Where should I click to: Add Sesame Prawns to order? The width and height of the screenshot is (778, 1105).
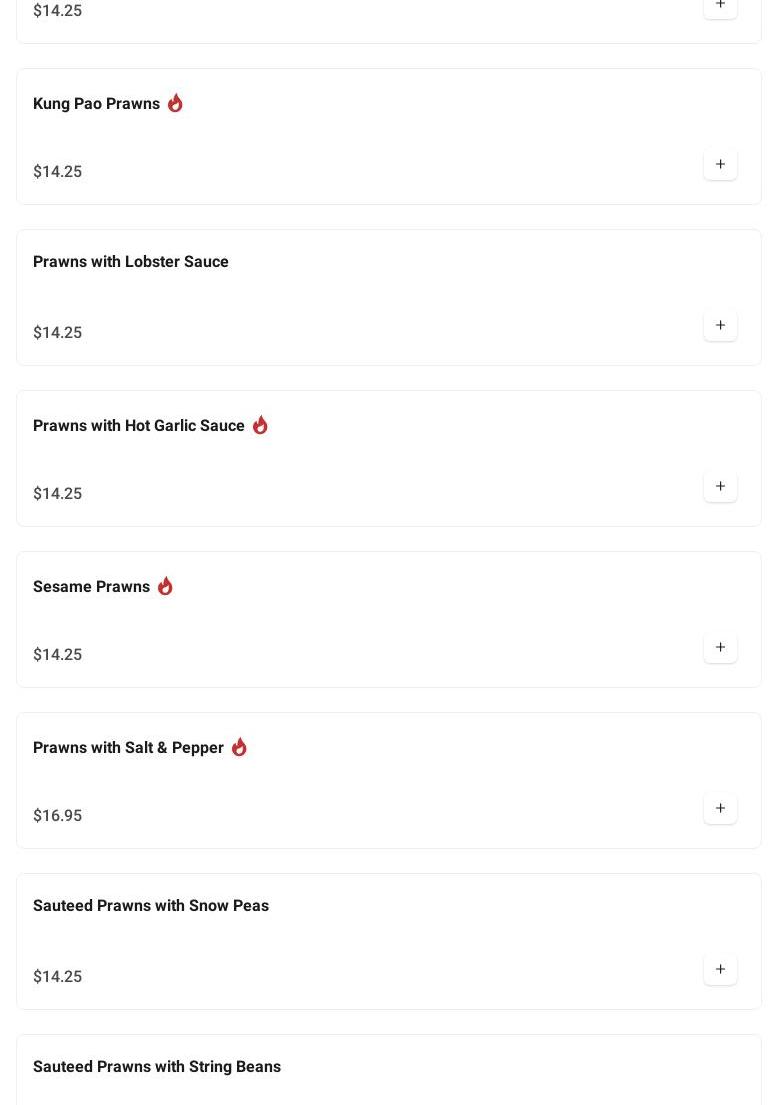pyautogui.click(x=720, y=648)
